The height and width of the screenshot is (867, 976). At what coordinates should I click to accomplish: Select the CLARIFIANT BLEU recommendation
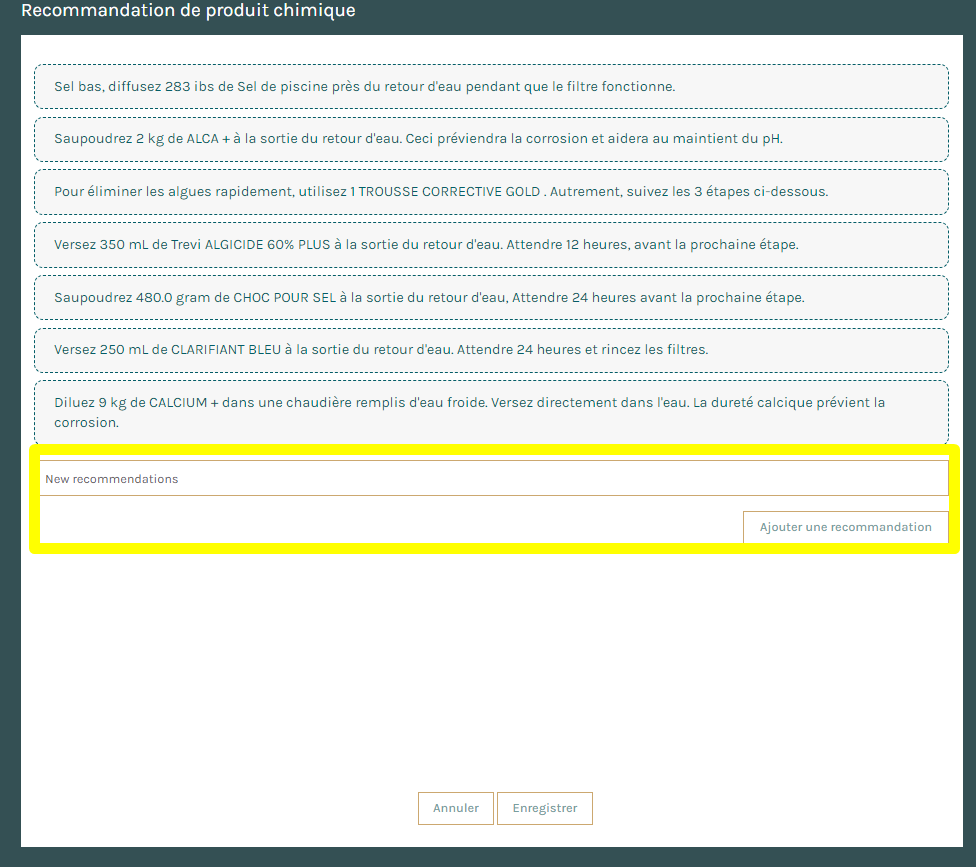point(491,350)
